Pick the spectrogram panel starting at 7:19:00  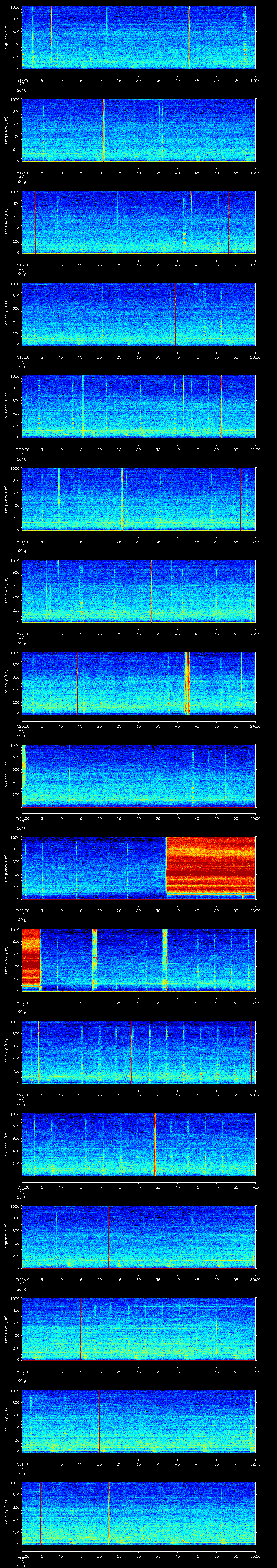pyautogui.click(x=138, y=315)
